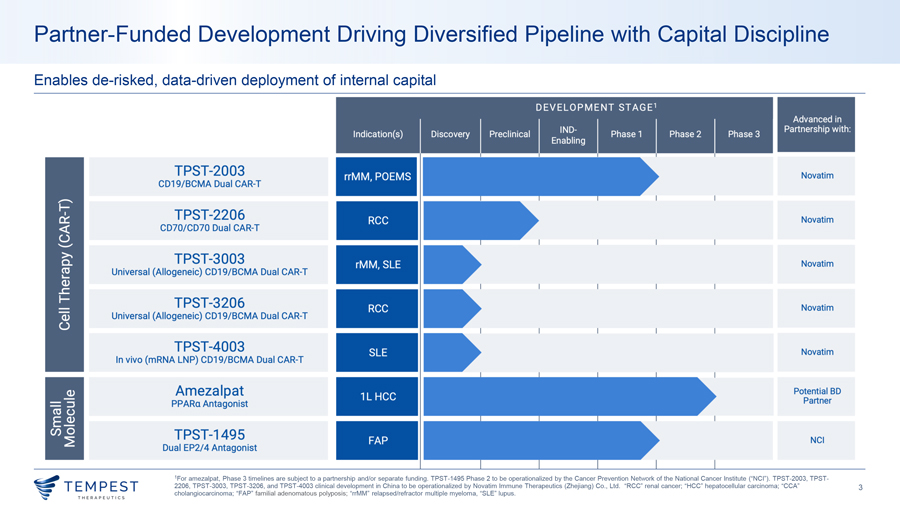
Task: Click the TPST-1495 program name
Action: [210, 434]
